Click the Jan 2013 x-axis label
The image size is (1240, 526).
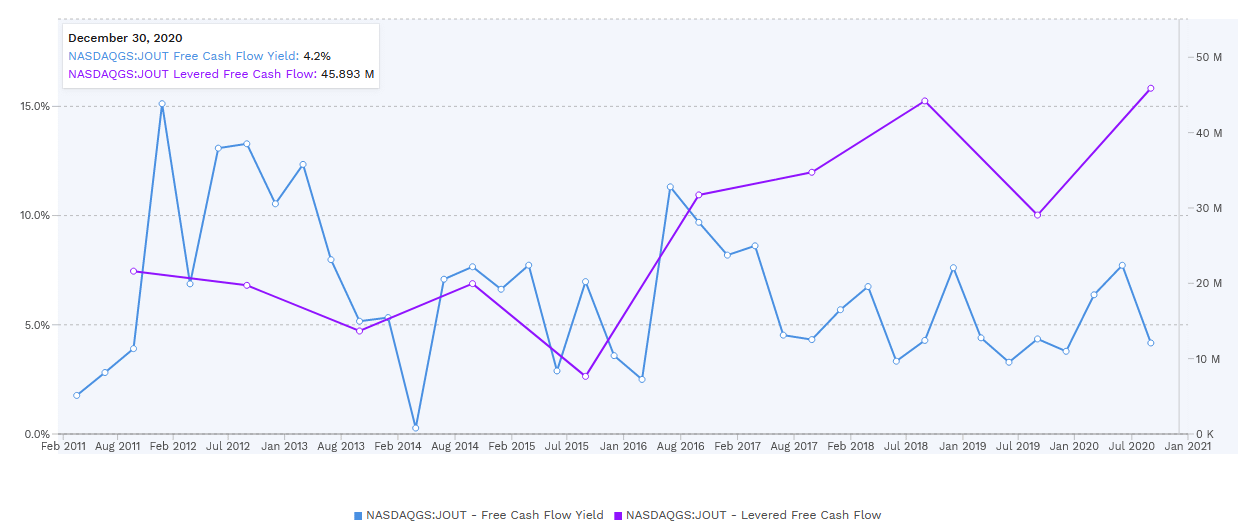(286, 447)
